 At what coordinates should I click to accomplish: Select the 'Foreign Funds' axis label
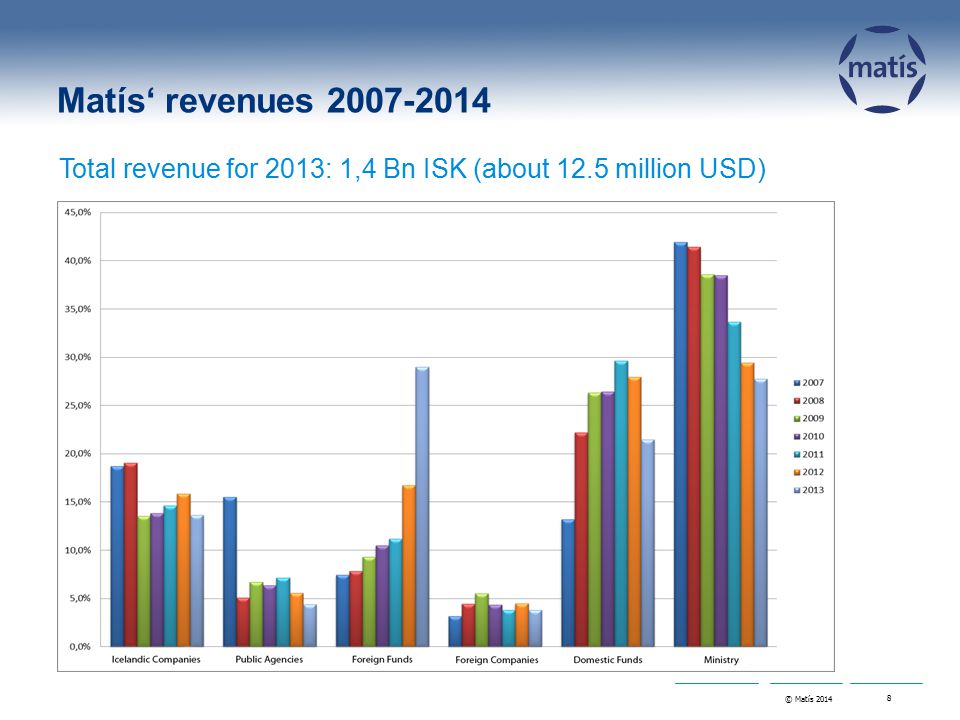point(382,659)
